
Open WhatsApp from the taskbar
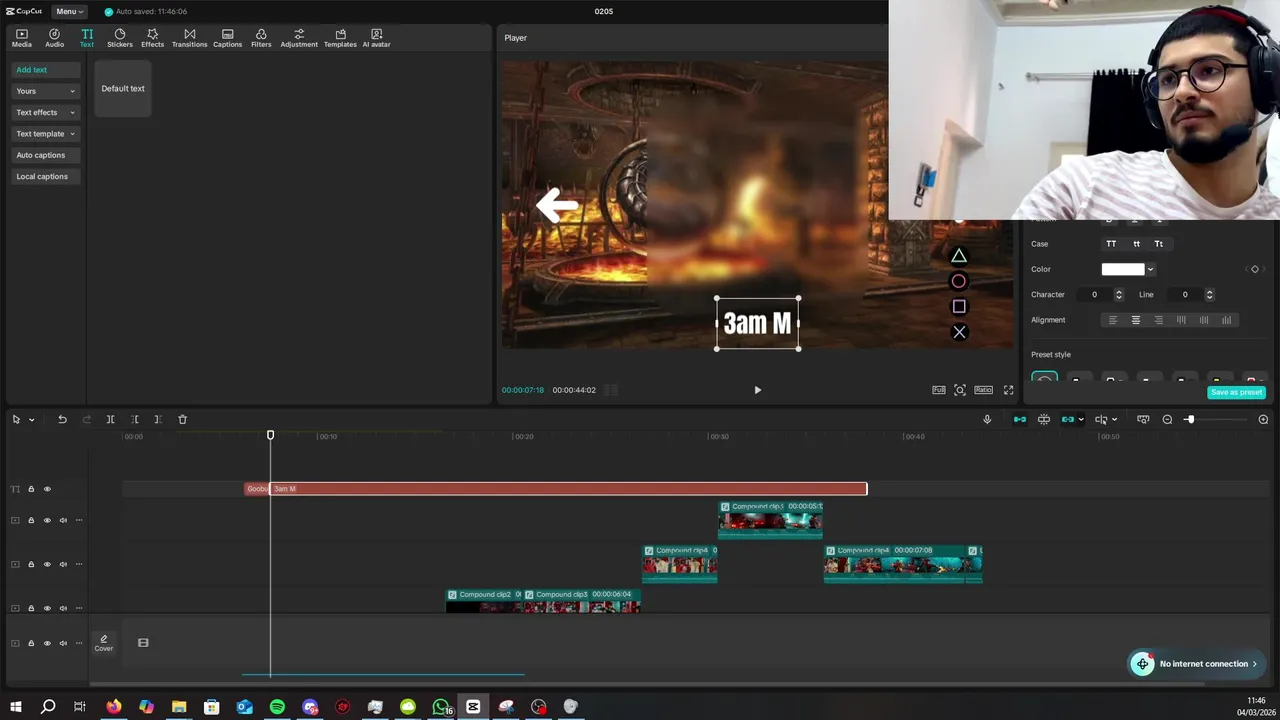pos(440,707)
